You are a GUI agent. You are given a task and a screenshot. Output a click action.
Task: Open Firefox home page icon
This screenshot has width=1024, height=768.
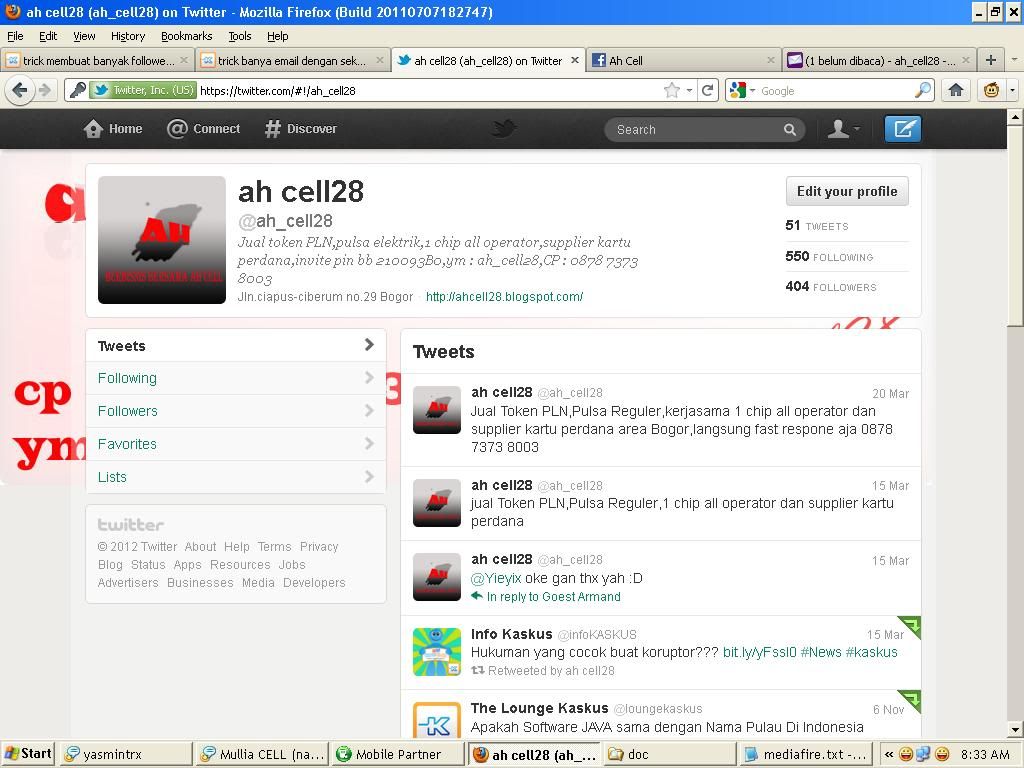click(956, 90)
